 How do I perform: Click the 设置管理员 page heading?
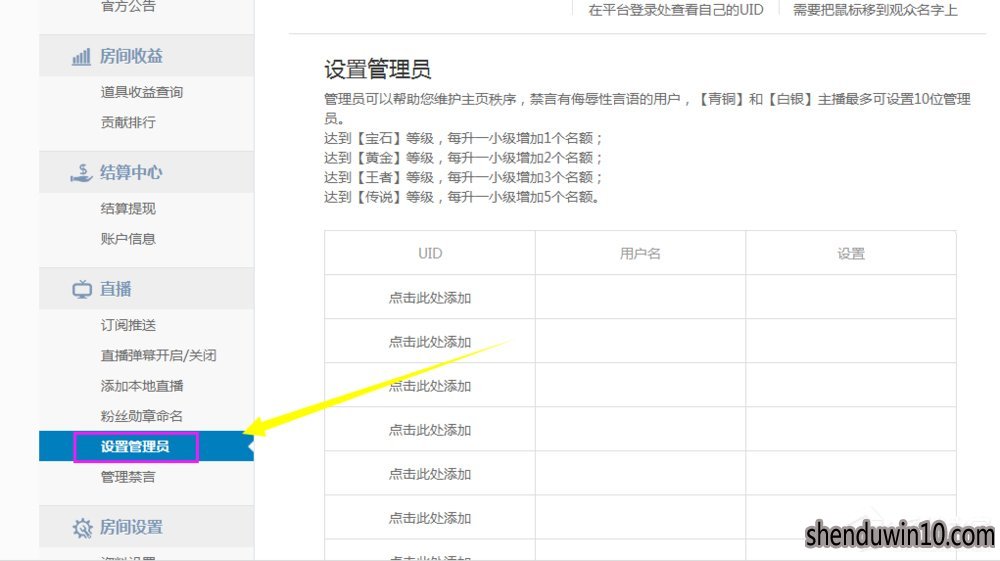point(378,69)
